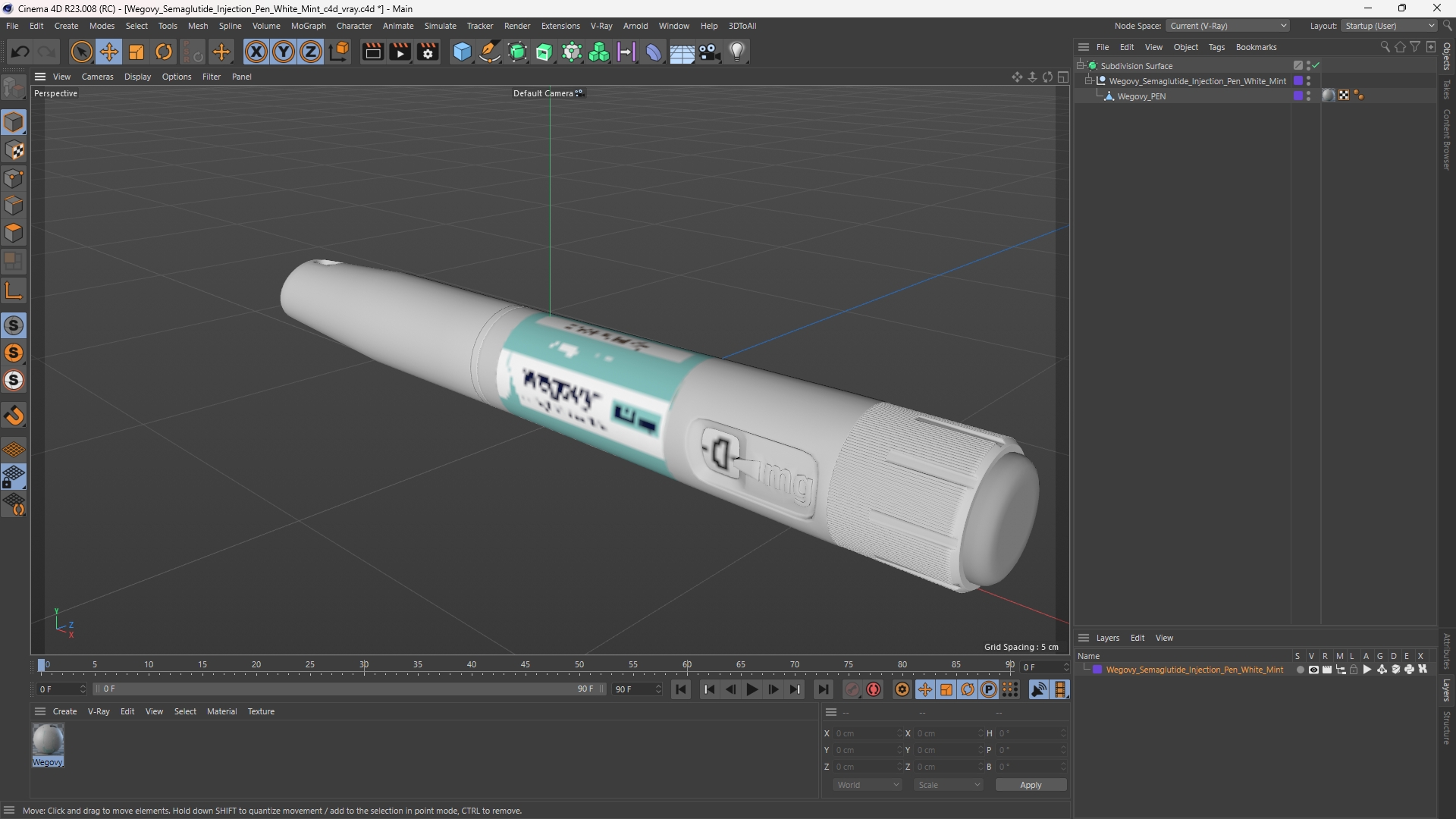
Task: Toggle Y axis lock
Action: (284, 52)
